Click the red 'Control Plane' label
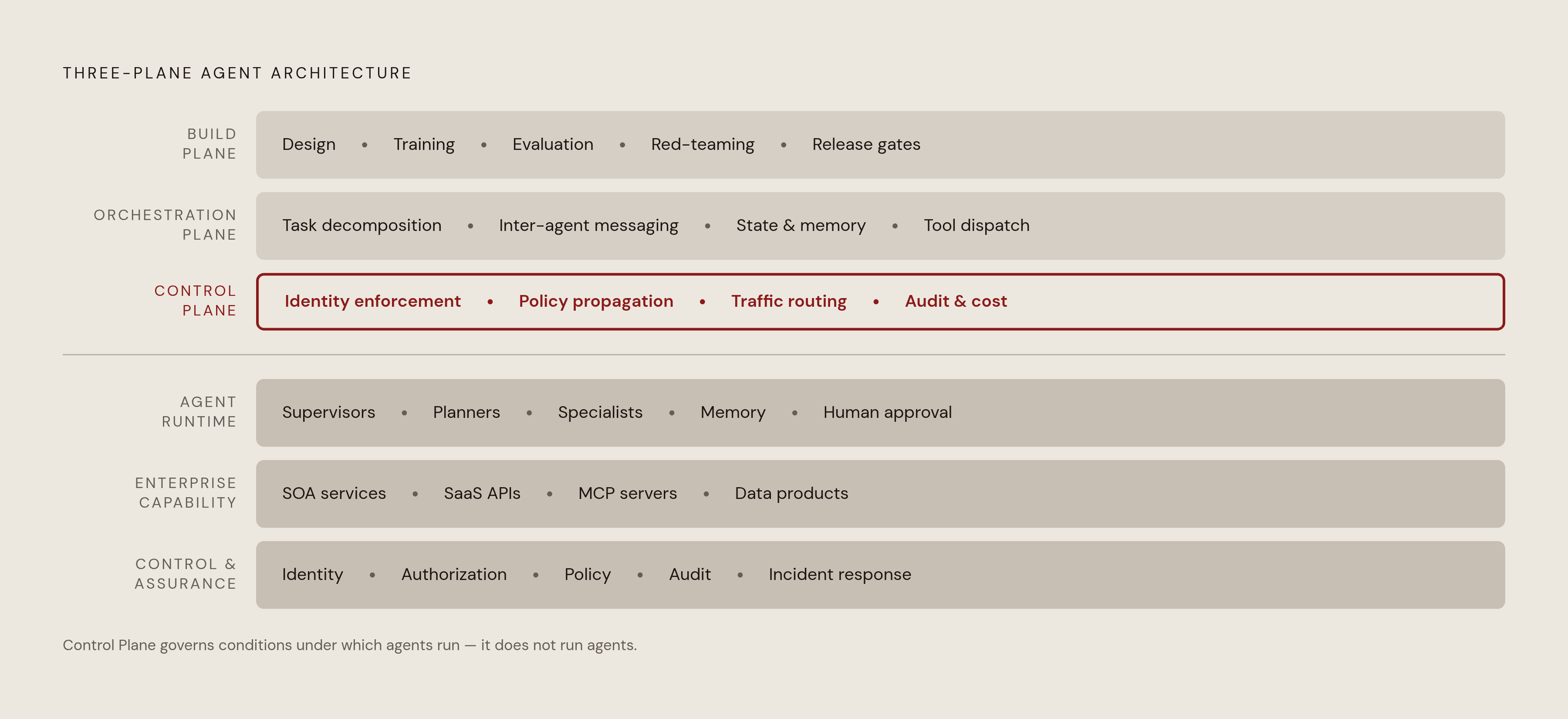 pos(195,301)
